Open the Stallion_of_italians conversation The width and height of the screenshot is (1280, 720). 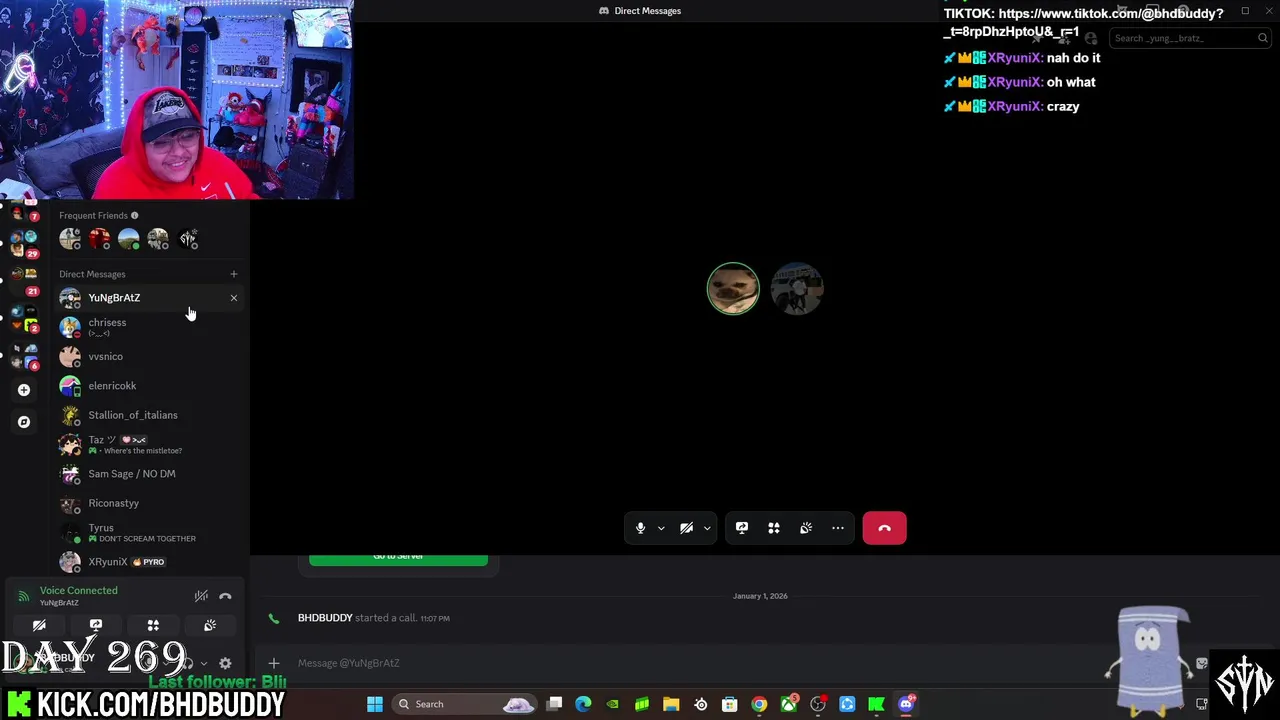pyautogui.click(x=150, y=415)
